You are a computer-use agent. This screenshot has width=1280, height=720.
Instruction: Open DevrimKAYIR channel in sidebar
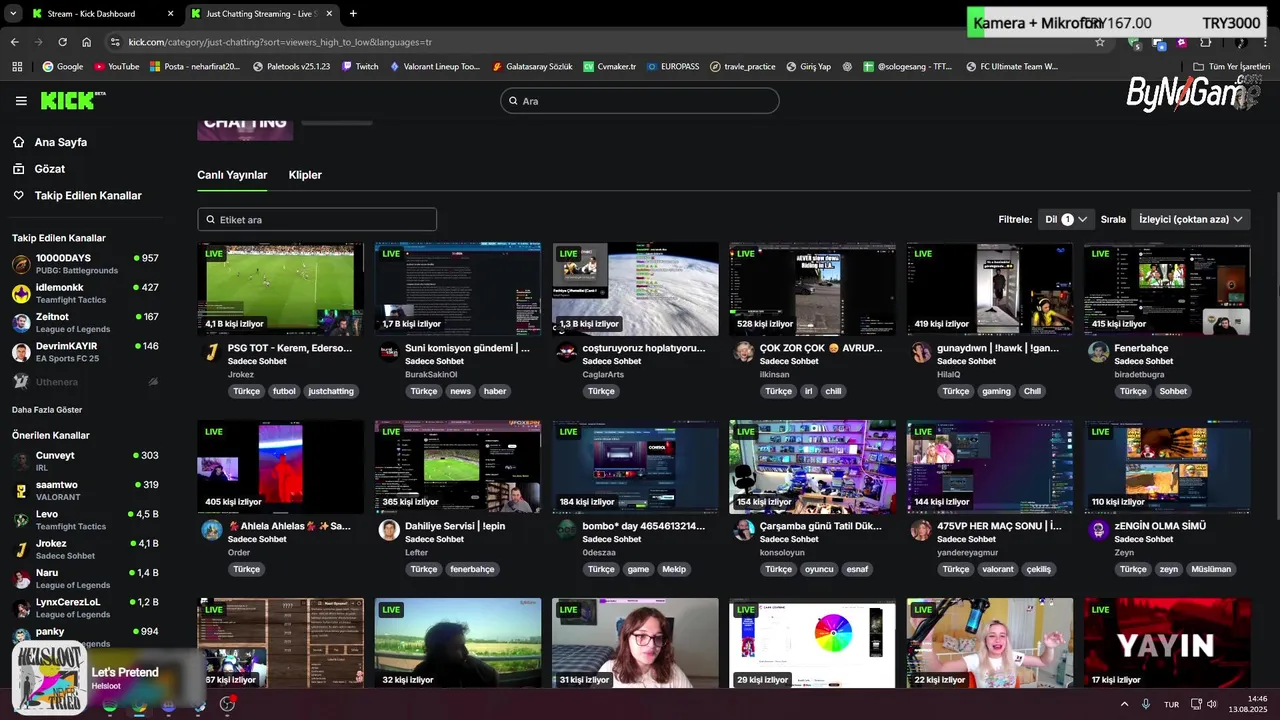[x=85, y=351]
